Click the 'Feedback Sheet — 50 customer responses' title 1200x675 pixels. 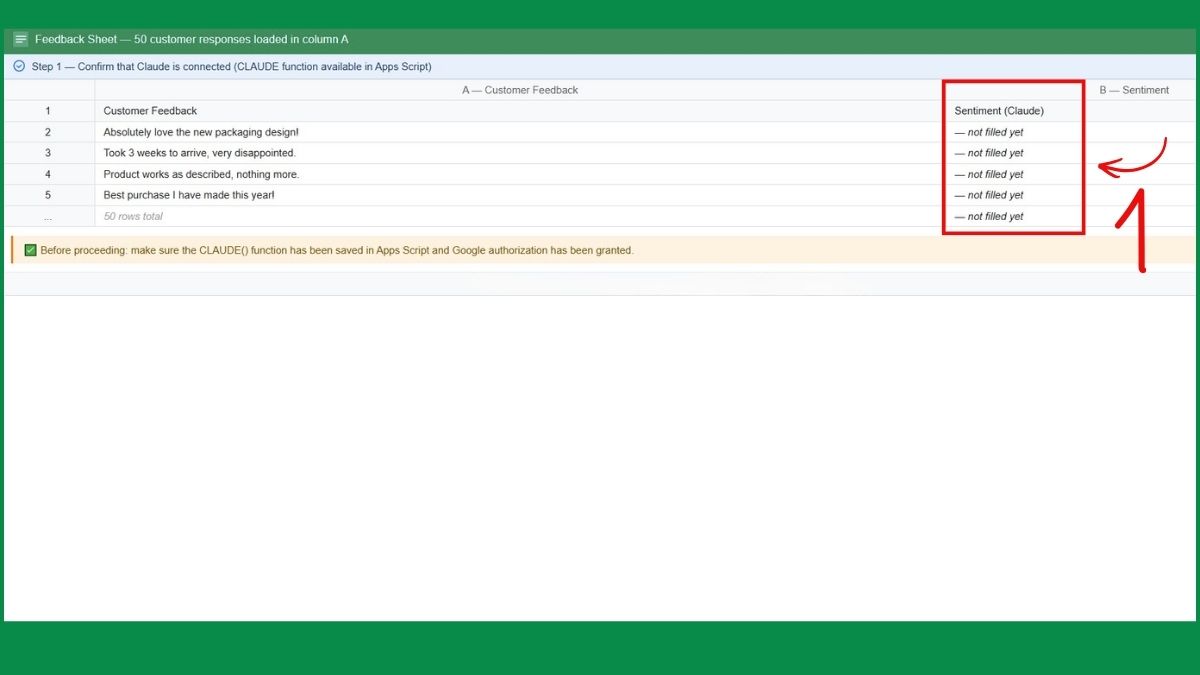[191, 40]
